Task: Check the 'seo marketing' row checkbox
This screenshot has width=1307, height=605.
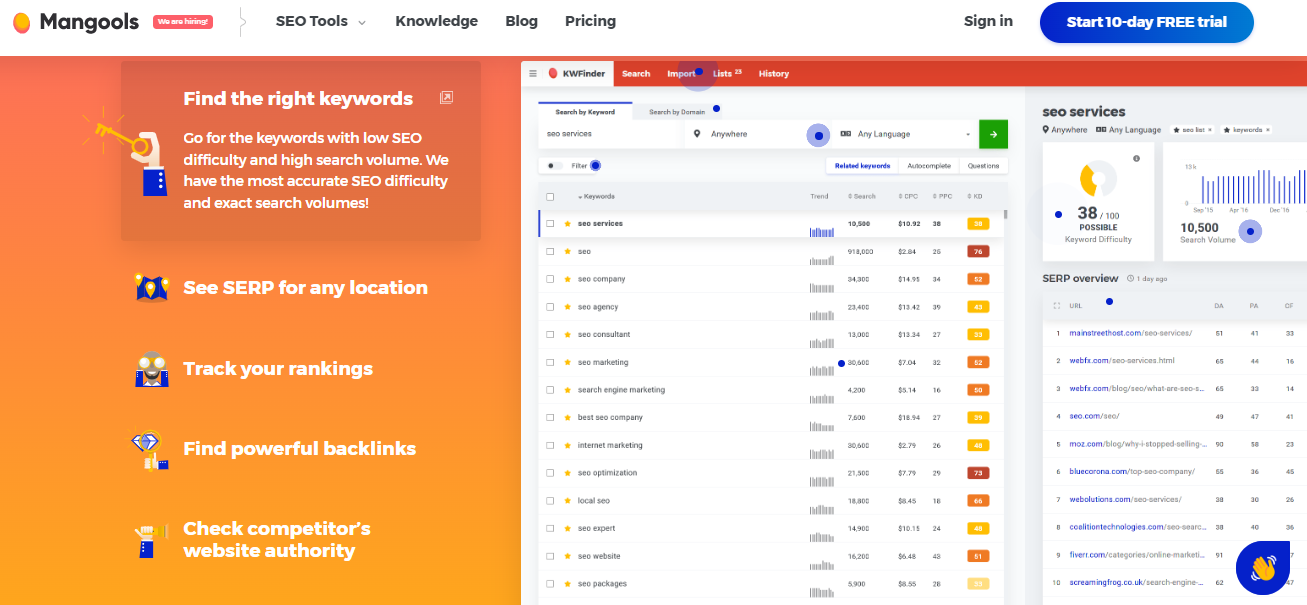Action: coord(550,362)
